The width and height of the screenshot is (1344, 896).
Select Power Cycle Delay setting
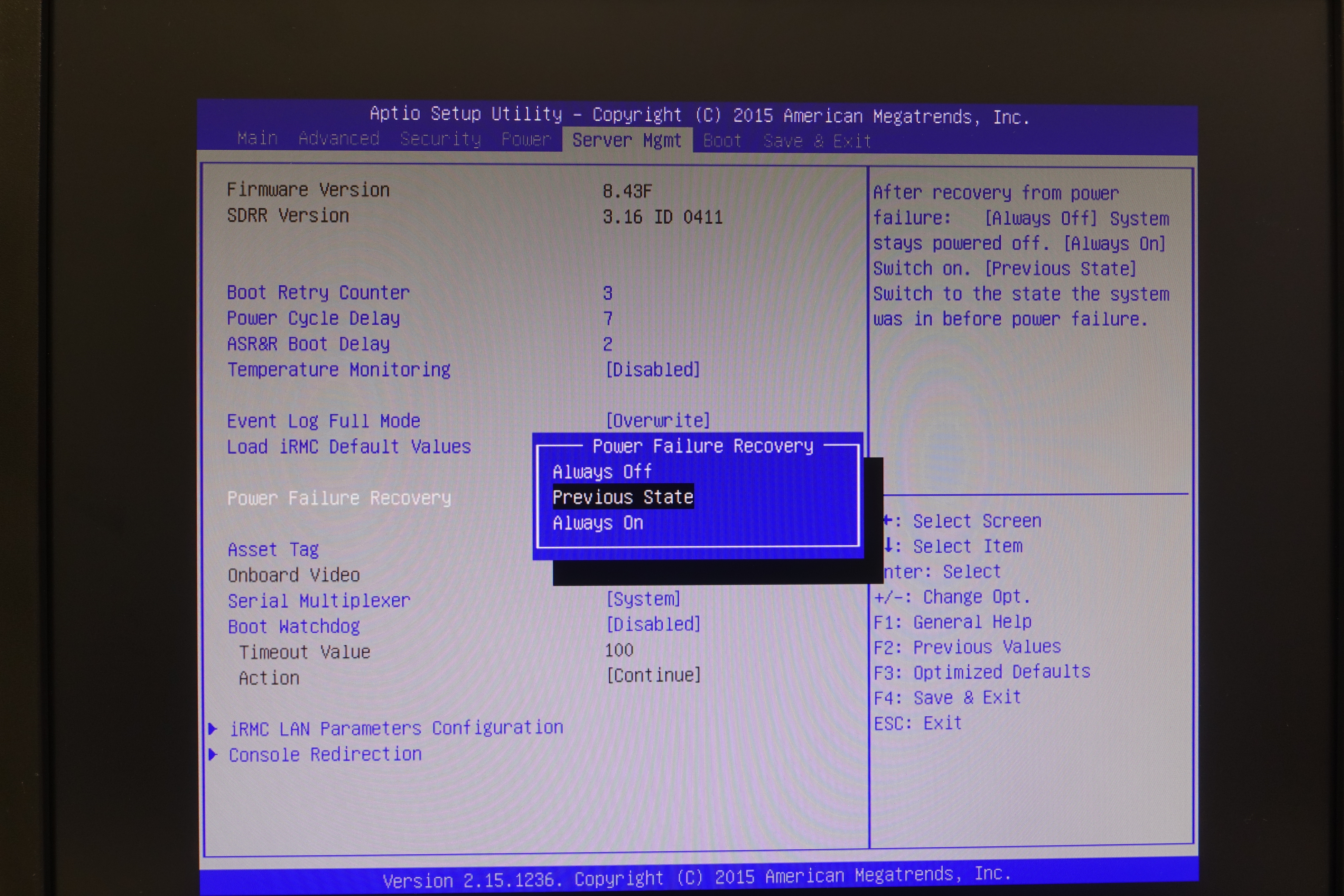(313, 318)
